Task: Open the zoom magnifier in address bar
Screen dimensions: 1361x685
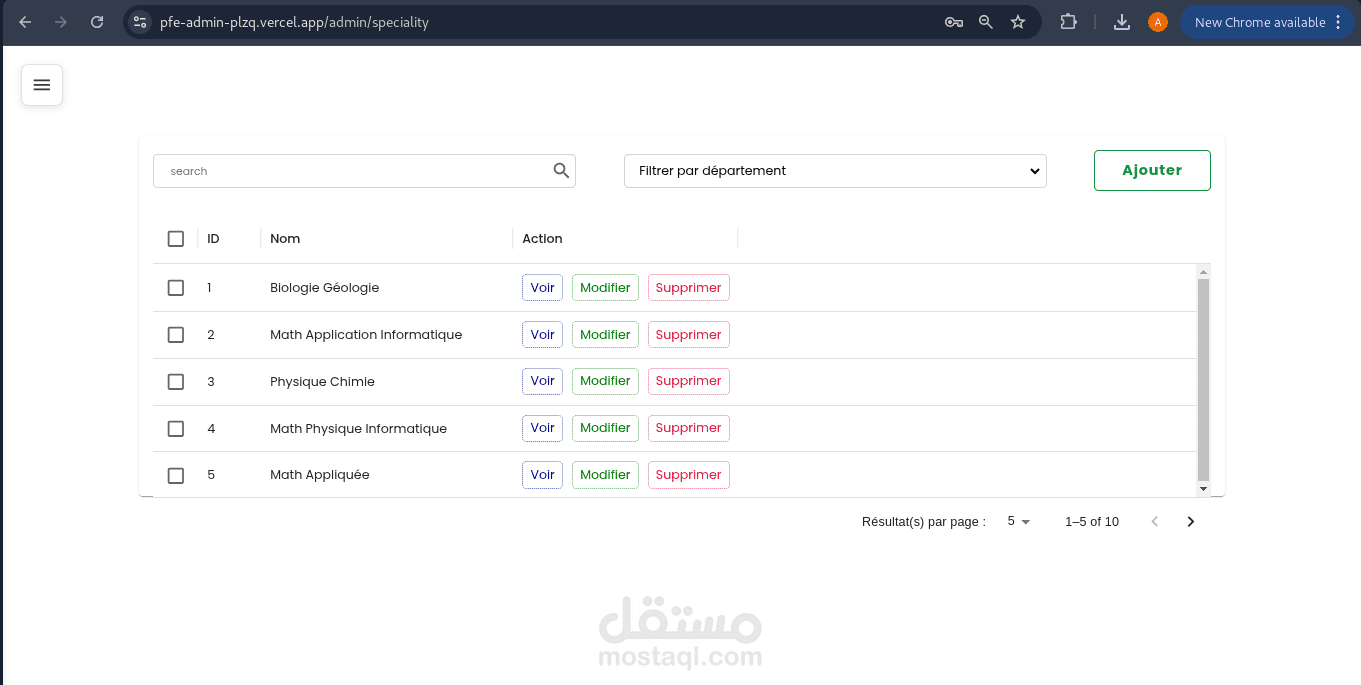Action: point(986,22)
